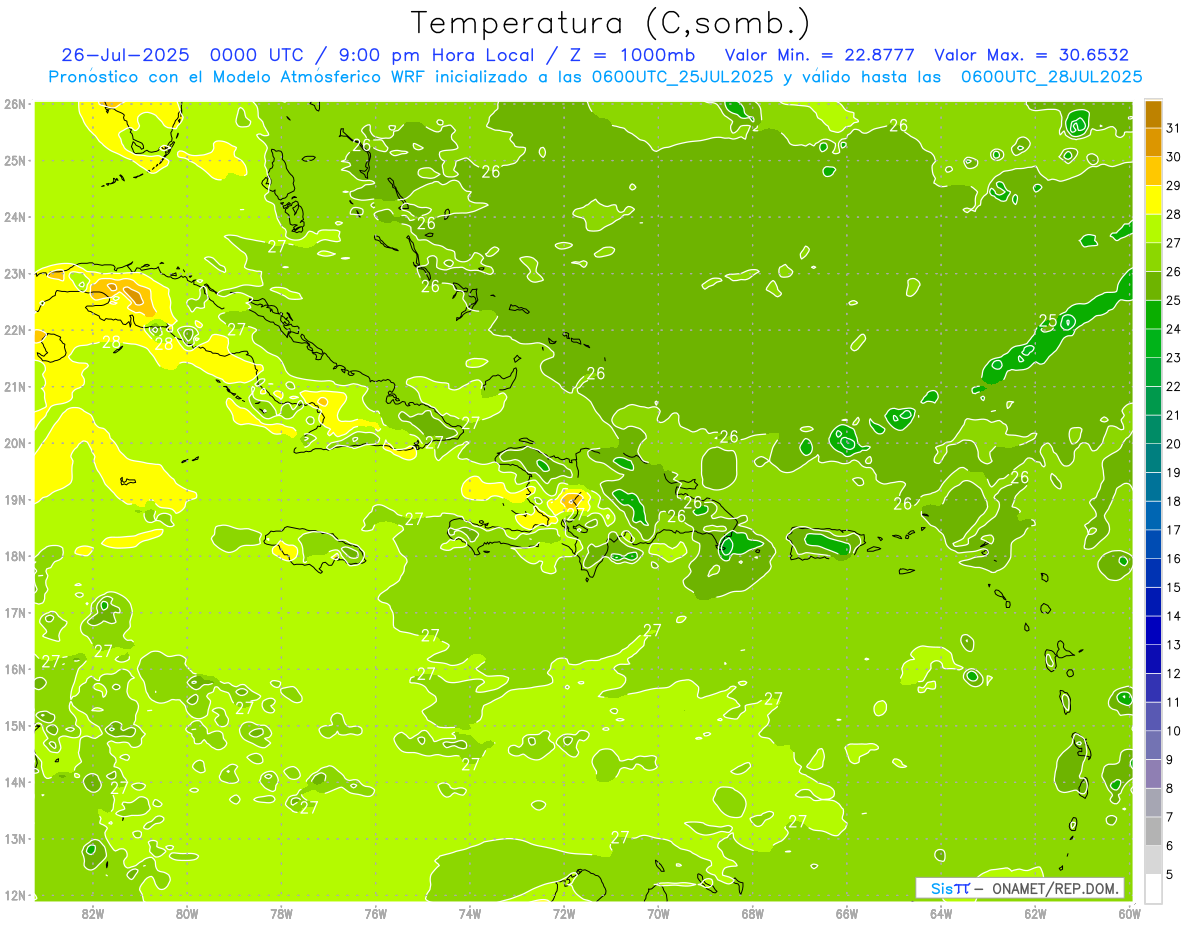Click the '66W' longitude axis label
This screenshot has width=1200, height=927.
click(x=847, y=913)
